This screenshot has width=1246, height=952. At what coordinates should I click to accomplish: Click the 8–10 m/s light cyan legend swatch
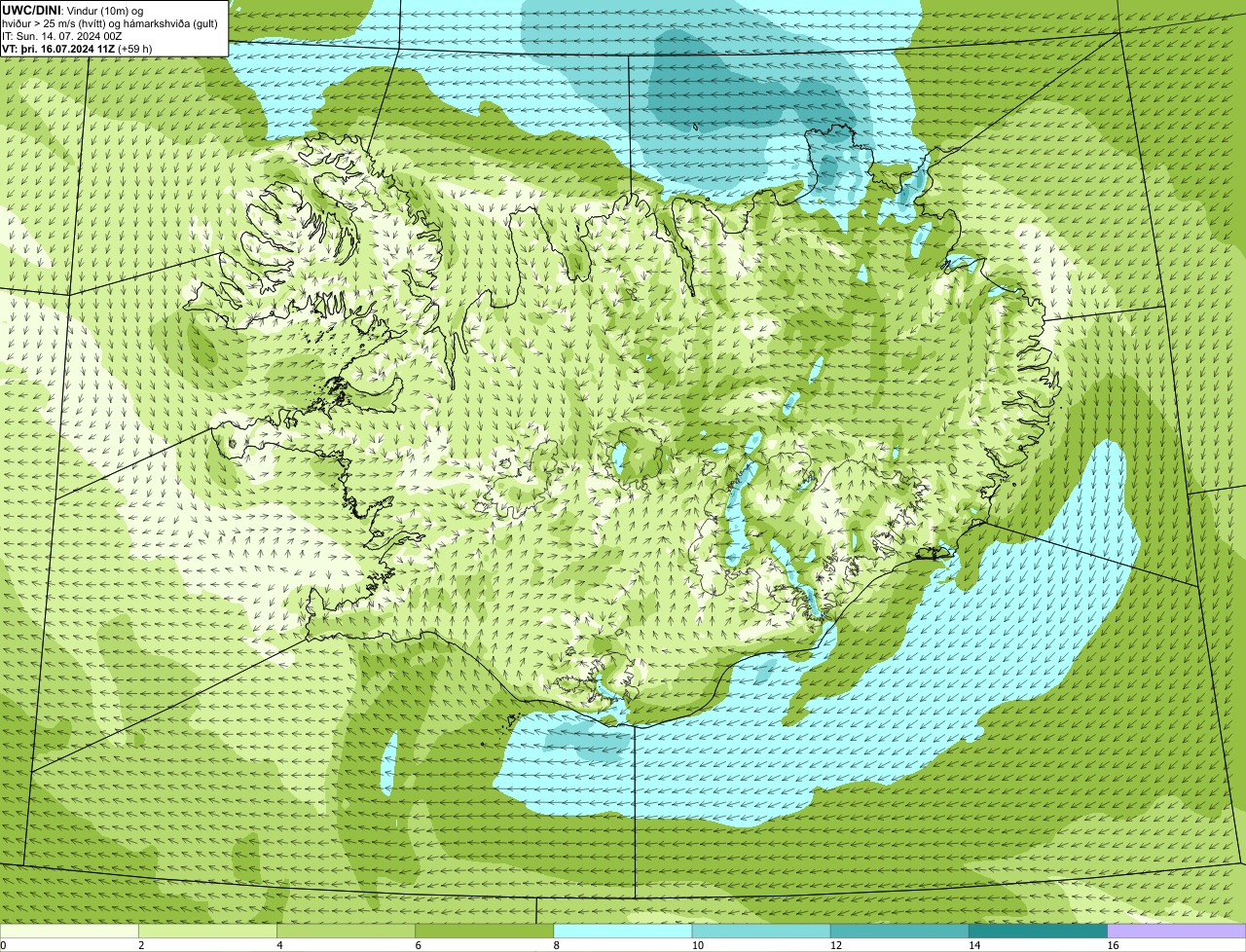[x=623, y=932]
